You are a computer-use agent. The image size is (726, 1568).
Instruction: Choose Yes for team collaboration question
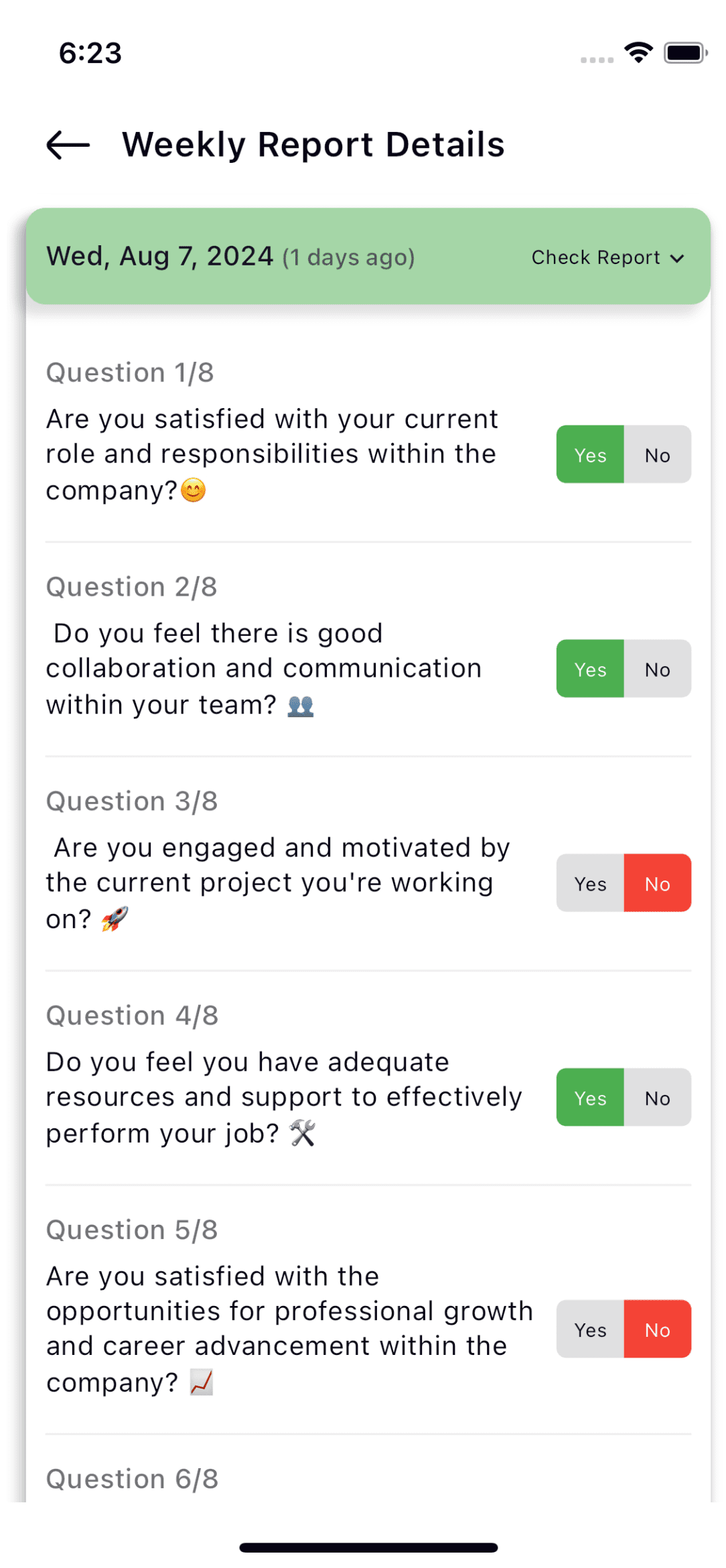point(590,669)
